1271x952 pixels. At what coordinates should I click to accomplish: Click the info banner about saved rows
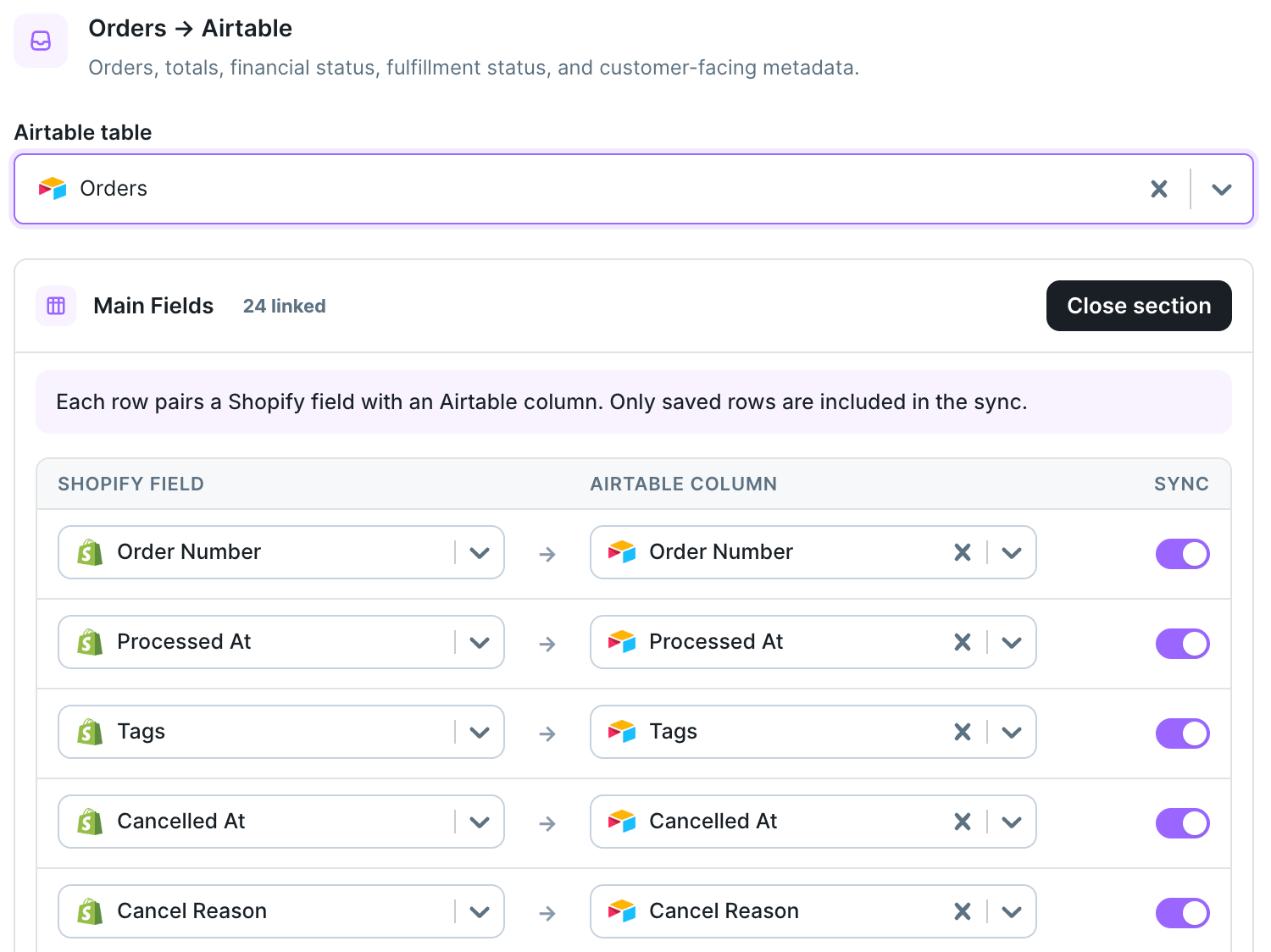click(x=634, y=401)
